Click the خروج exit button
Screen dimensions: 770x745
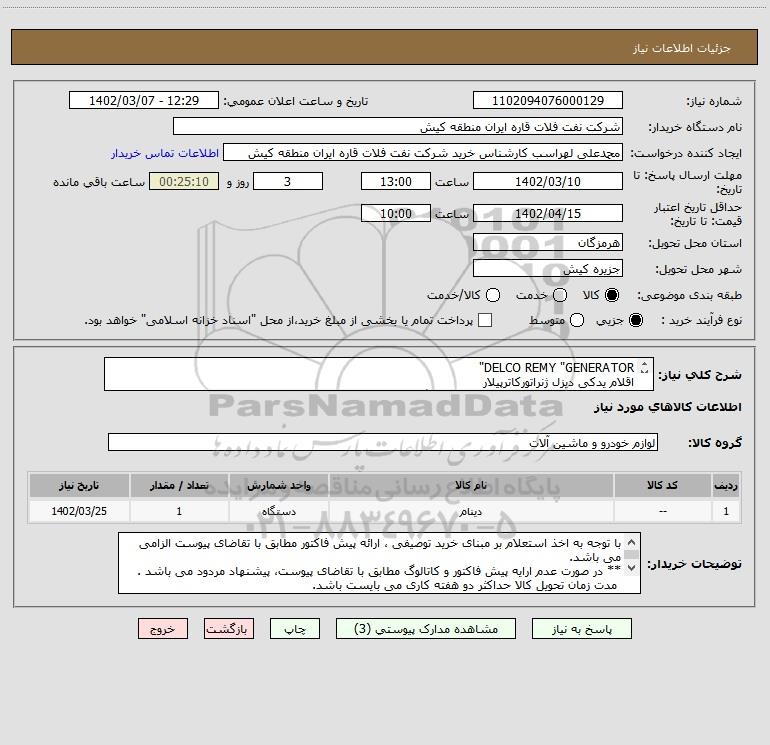pos(163,629)
